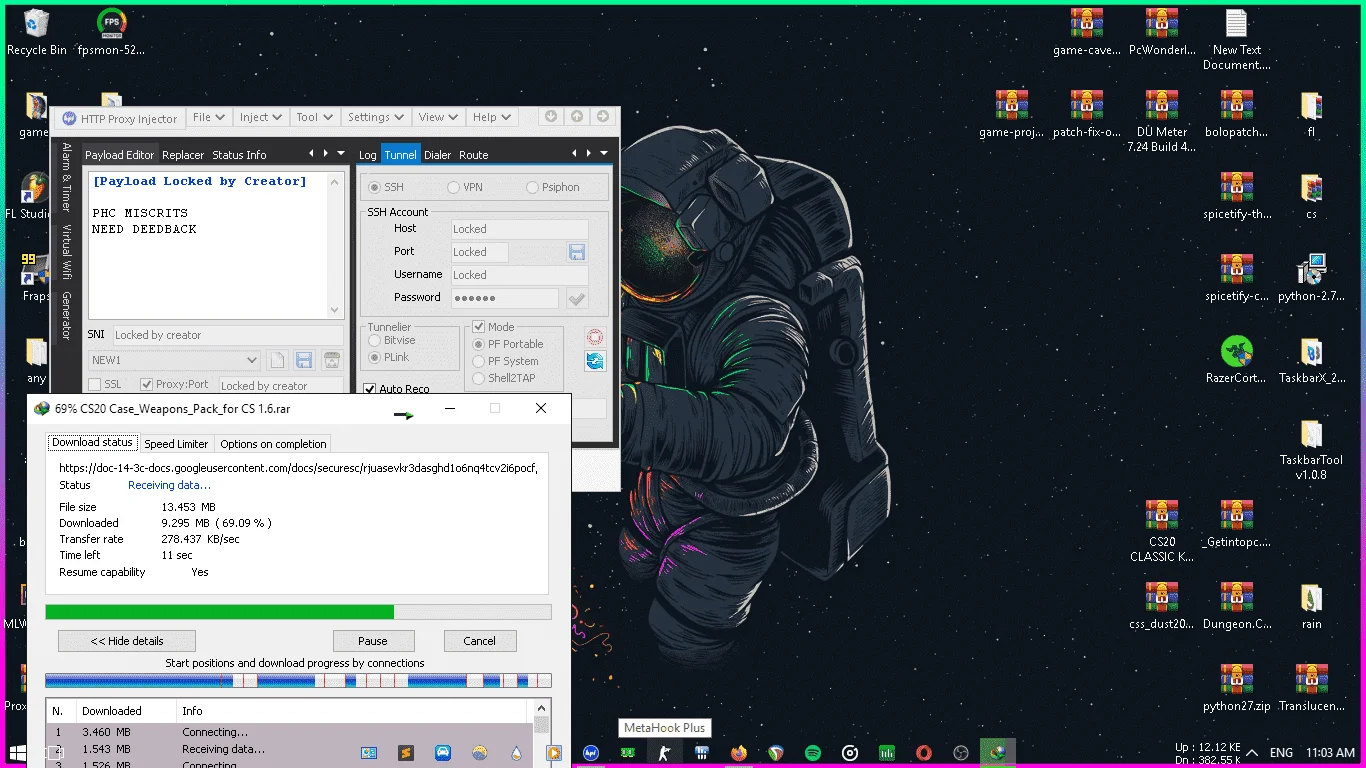Screen dimensions: 1366x768
Task: Switch to the Dialer tab
Action: click(438, 155)
